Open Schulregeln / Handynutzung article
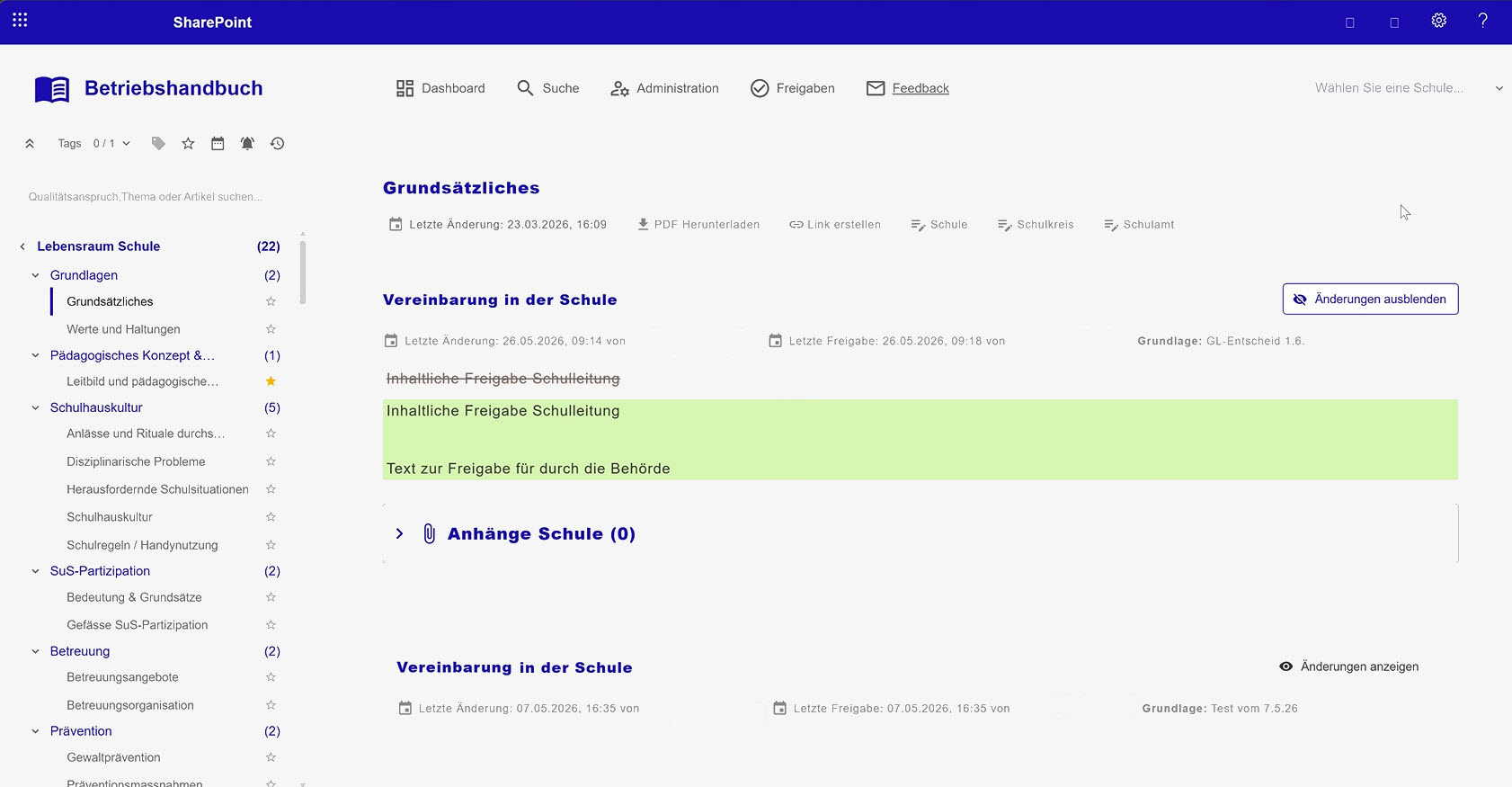The image size is (1512, 787). pos(142,545)
